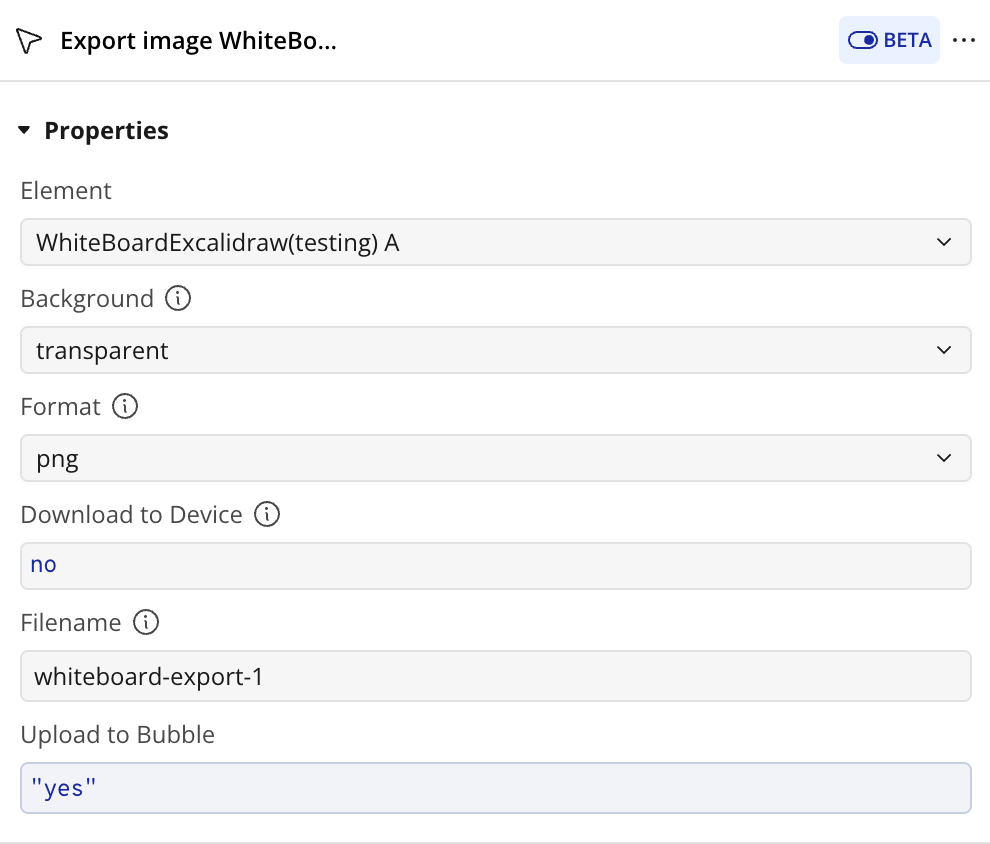Image resolution: width=990 pixels, height=844 pixels.
Task: Click the Background info icon
Action: coord(178,298)
